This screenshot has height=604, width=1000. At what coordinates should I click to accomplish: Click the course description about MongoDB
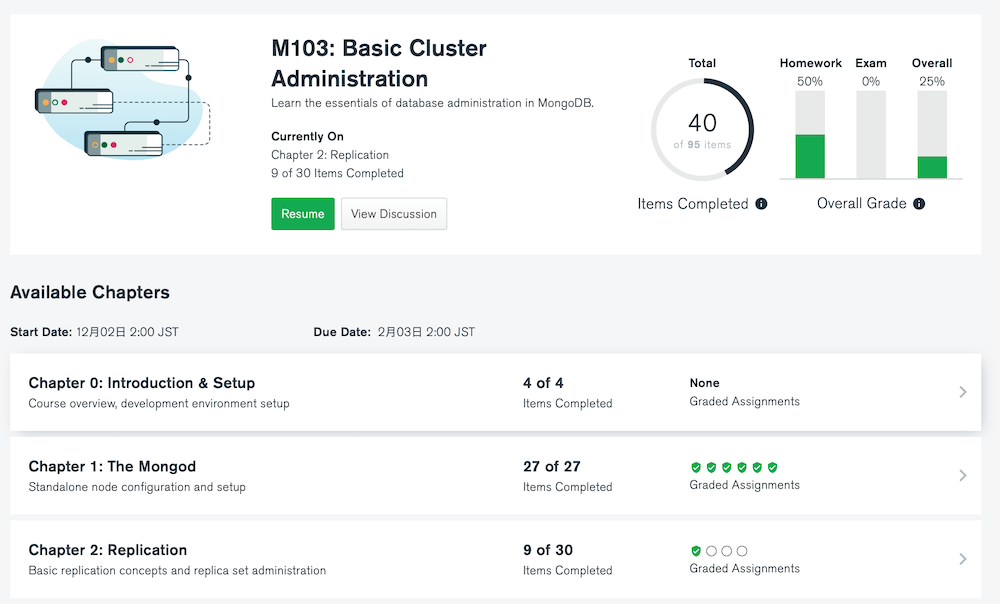point(432,103)
